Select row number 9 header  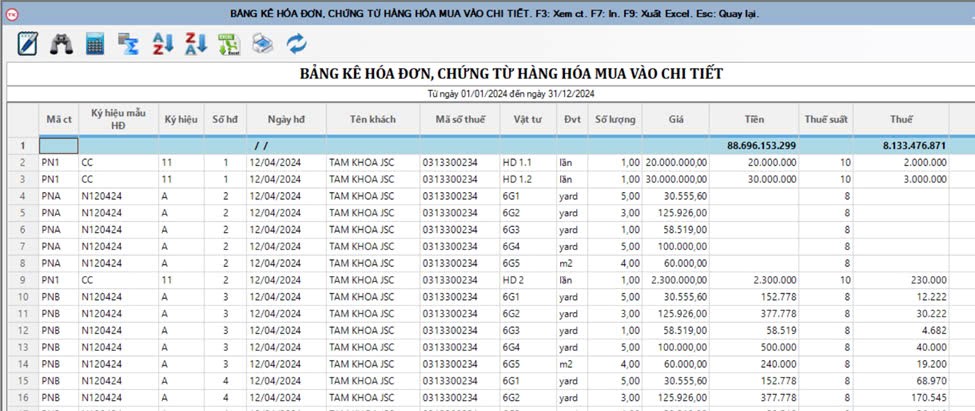[x=21, y=281]
